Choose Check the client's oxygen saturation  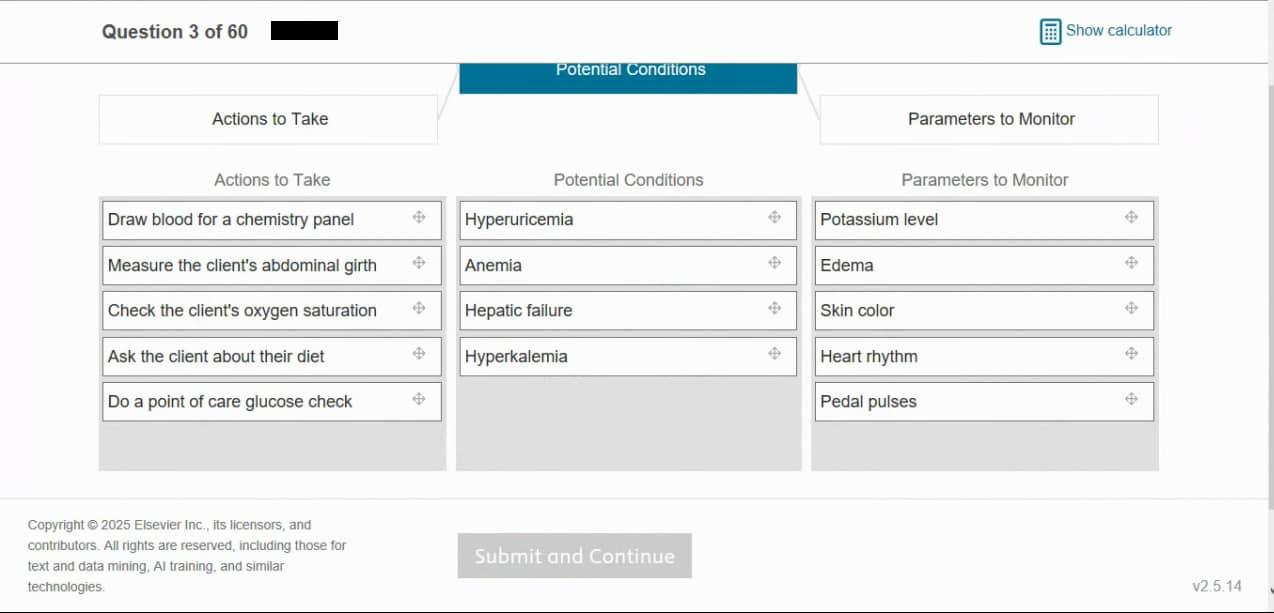(x=242, y=311)
